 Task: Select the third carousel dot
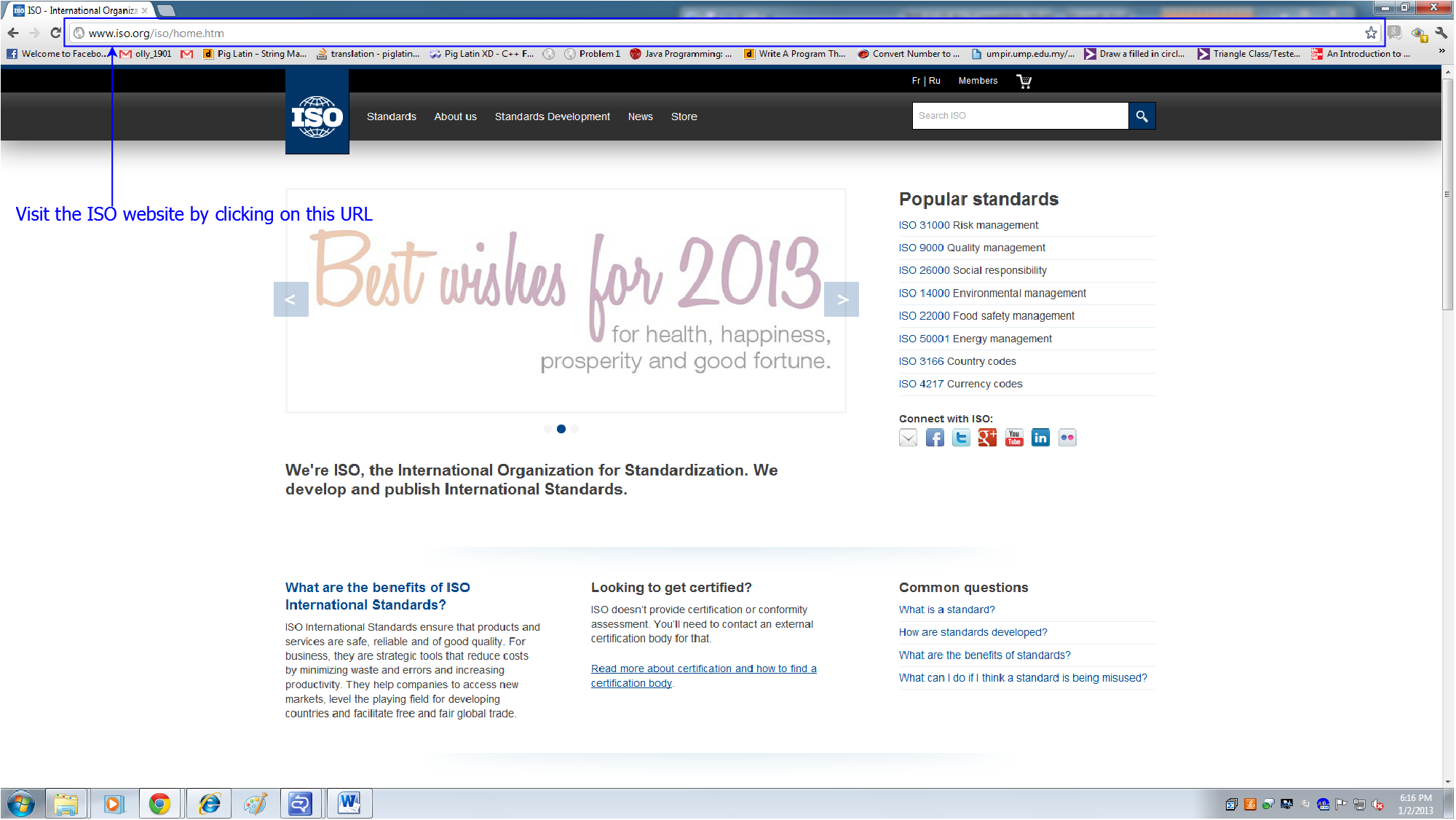coord(575,429)
